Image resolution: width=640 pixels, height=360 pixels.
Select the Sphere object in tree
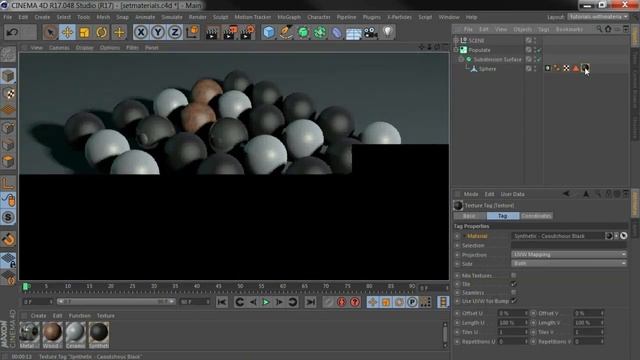[487, 69]
